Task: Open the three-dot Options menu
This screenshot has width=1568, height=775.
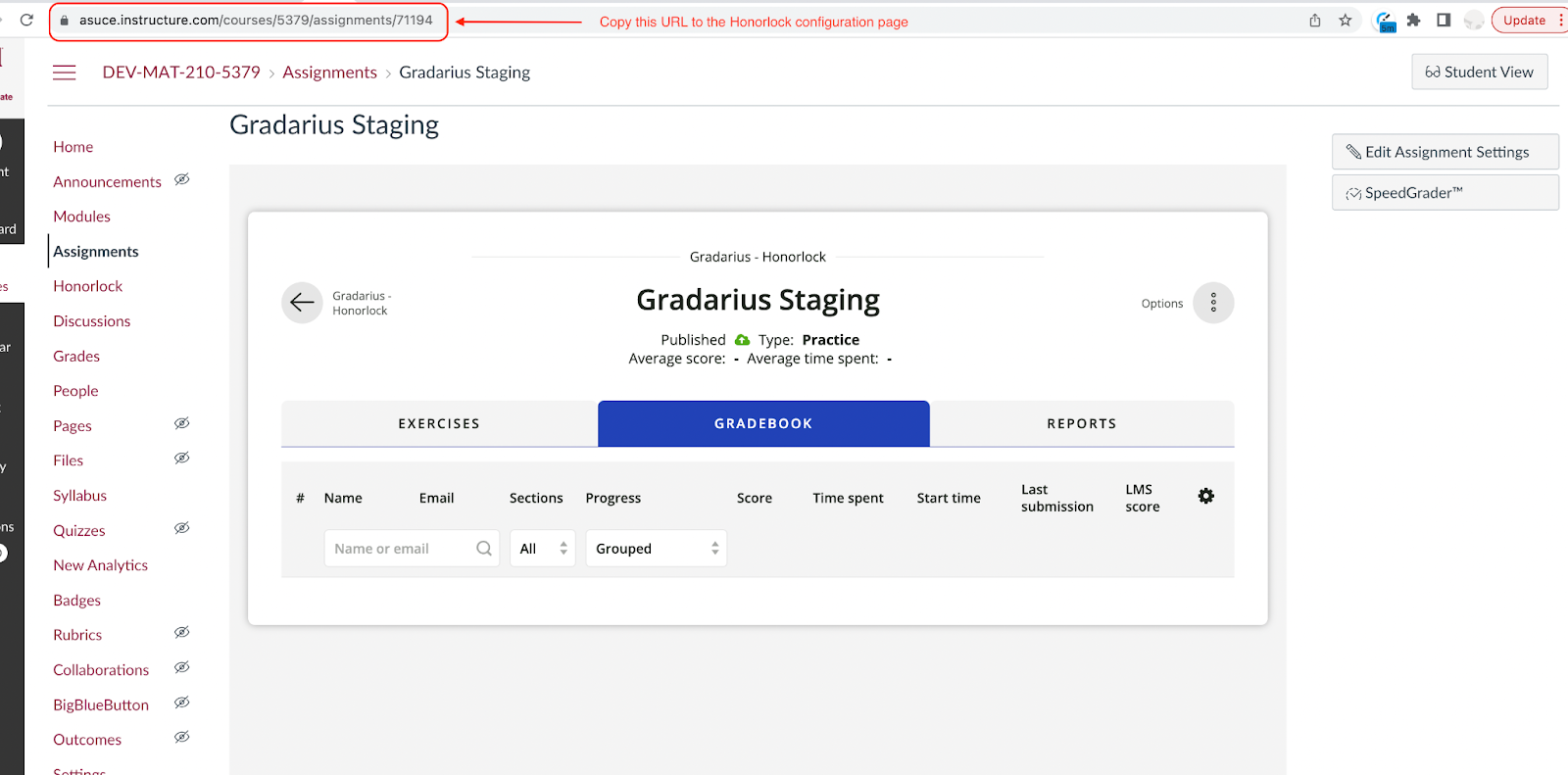Action: (x=1213, y=303)
